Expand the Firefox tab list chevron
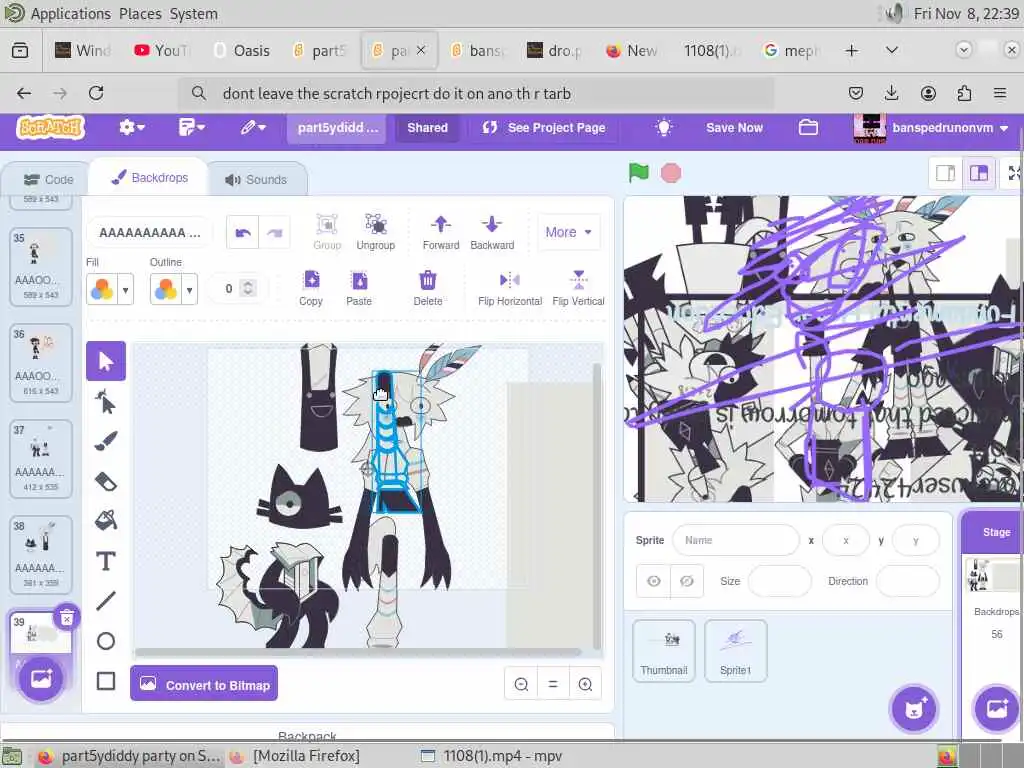The image size is (1024, 768). point(891,50)
